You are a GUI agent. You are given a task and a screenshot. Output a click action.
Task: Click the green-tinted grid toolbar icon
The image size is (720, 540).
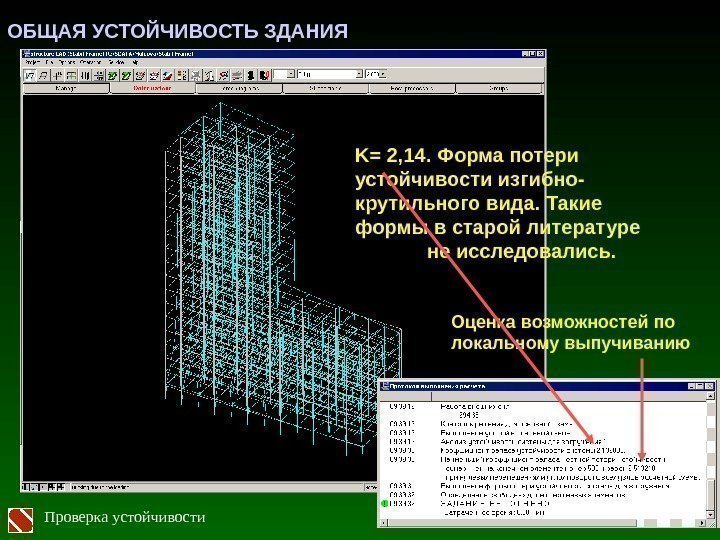coord(71,75)
